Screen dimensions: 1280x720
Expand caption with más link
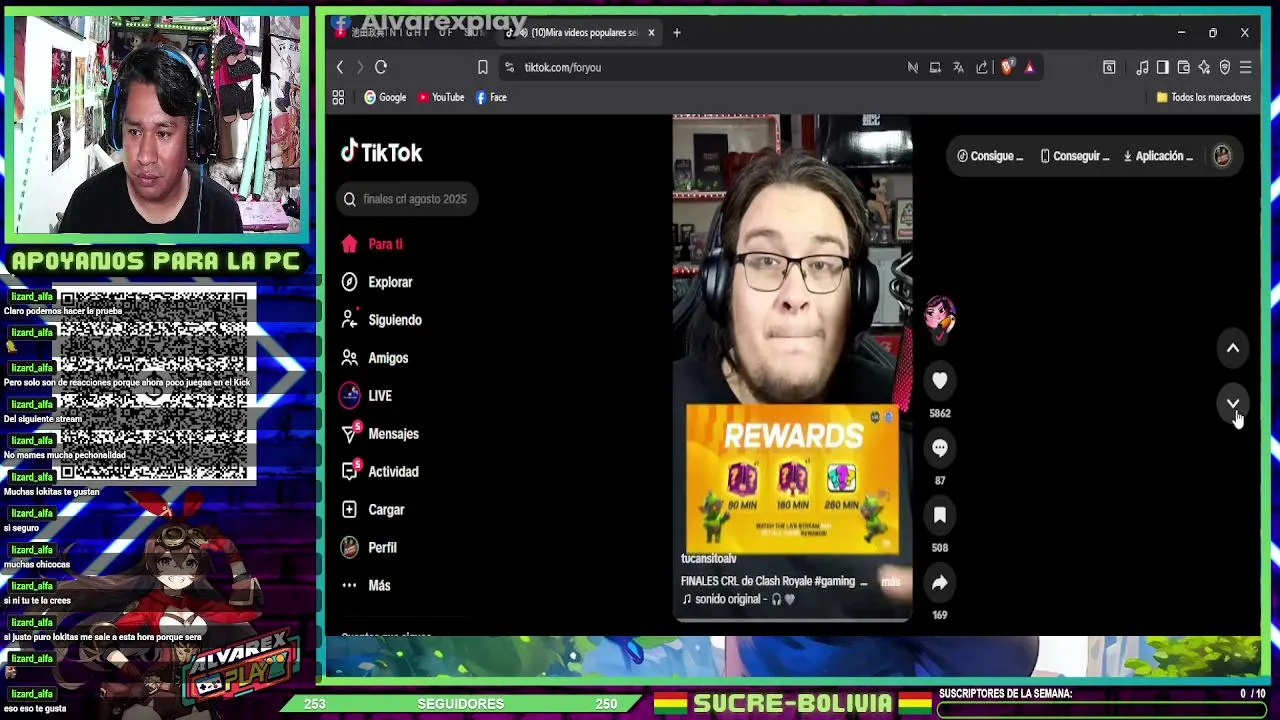tap(890, 581)
